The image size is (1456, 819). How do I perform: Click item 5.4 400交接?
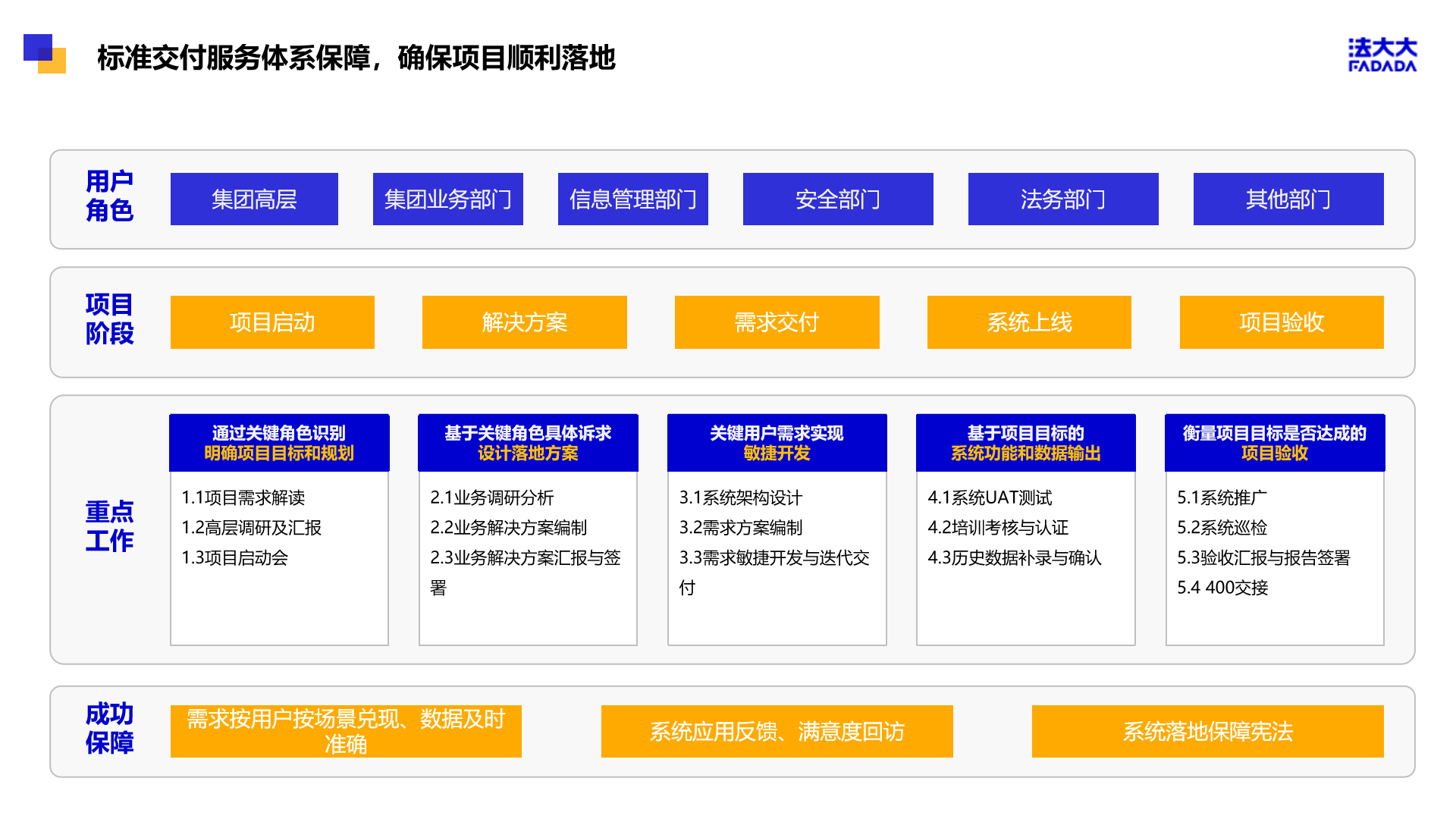pyautogui.click(x=1222, y=587)
